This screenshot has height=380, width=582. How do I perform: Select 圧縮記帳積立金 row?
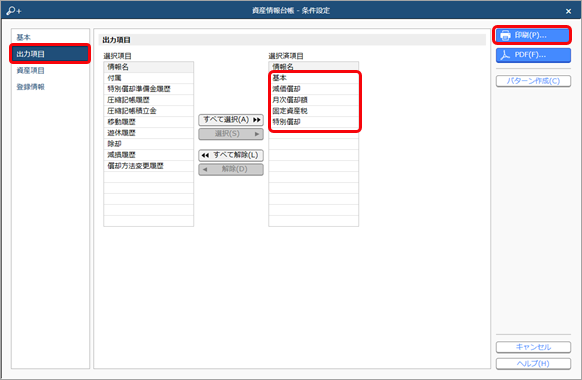click(x=148, y=111)
